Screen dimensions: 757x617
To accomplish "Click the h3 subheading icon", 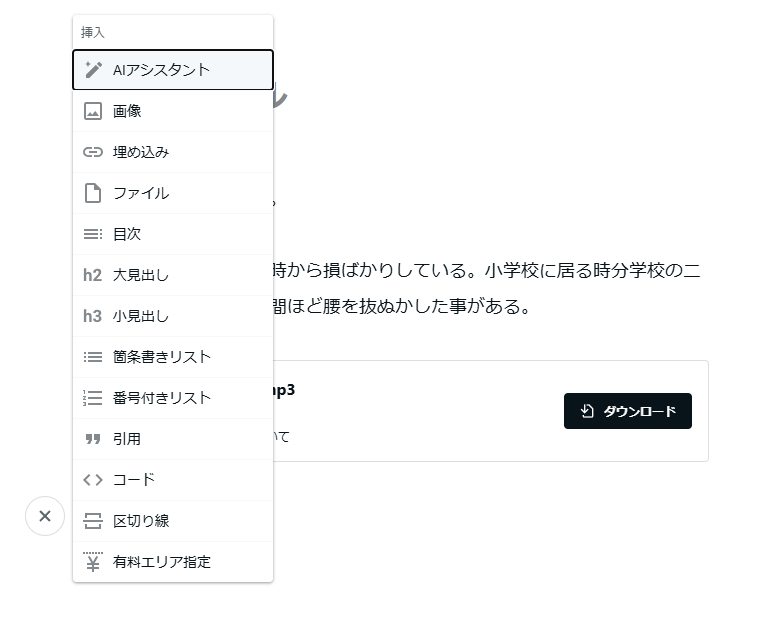I will 93,316.
